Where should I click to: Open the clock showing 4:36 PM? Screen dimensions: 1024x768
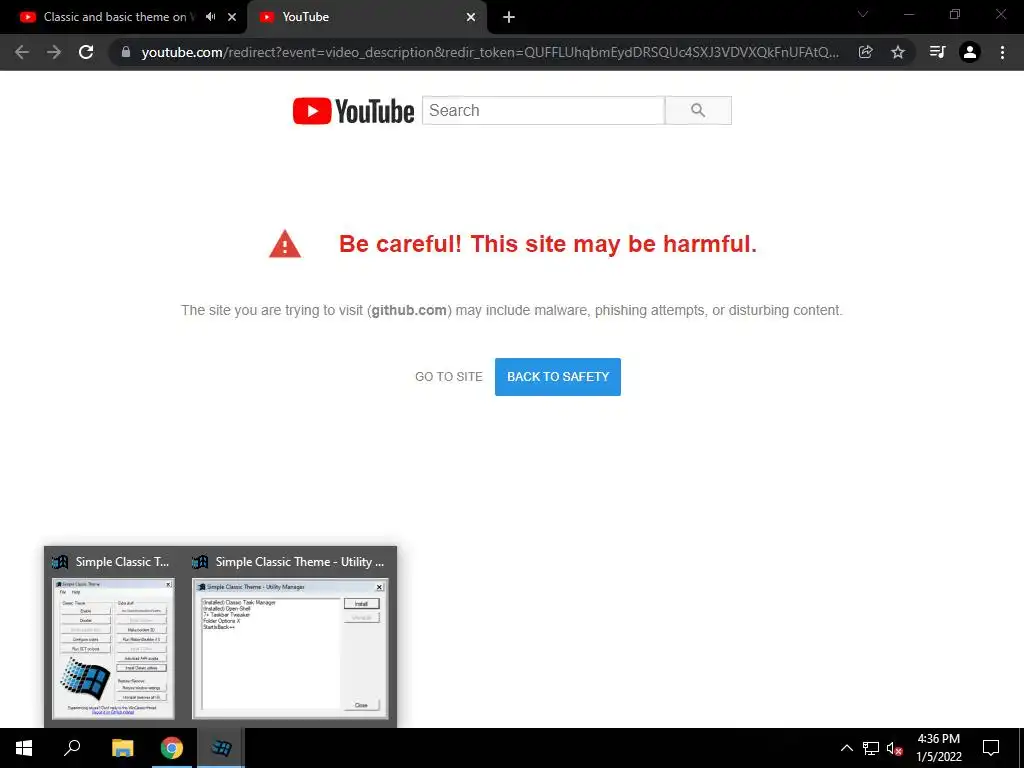tap(938, 748)
